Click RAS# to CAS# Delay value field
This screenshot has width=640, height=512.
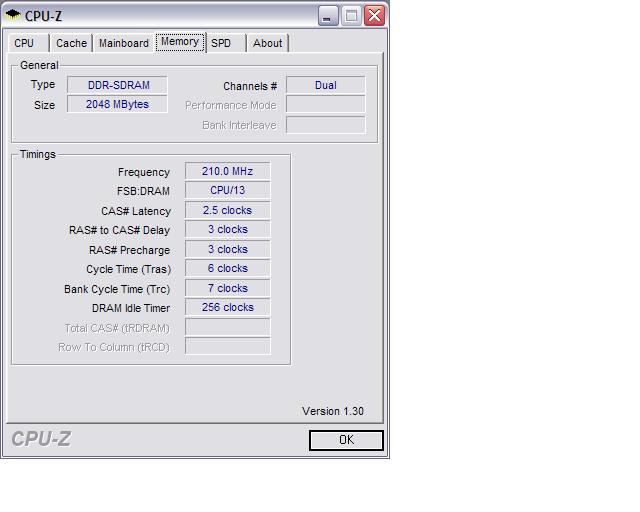(x=228, y=229)
